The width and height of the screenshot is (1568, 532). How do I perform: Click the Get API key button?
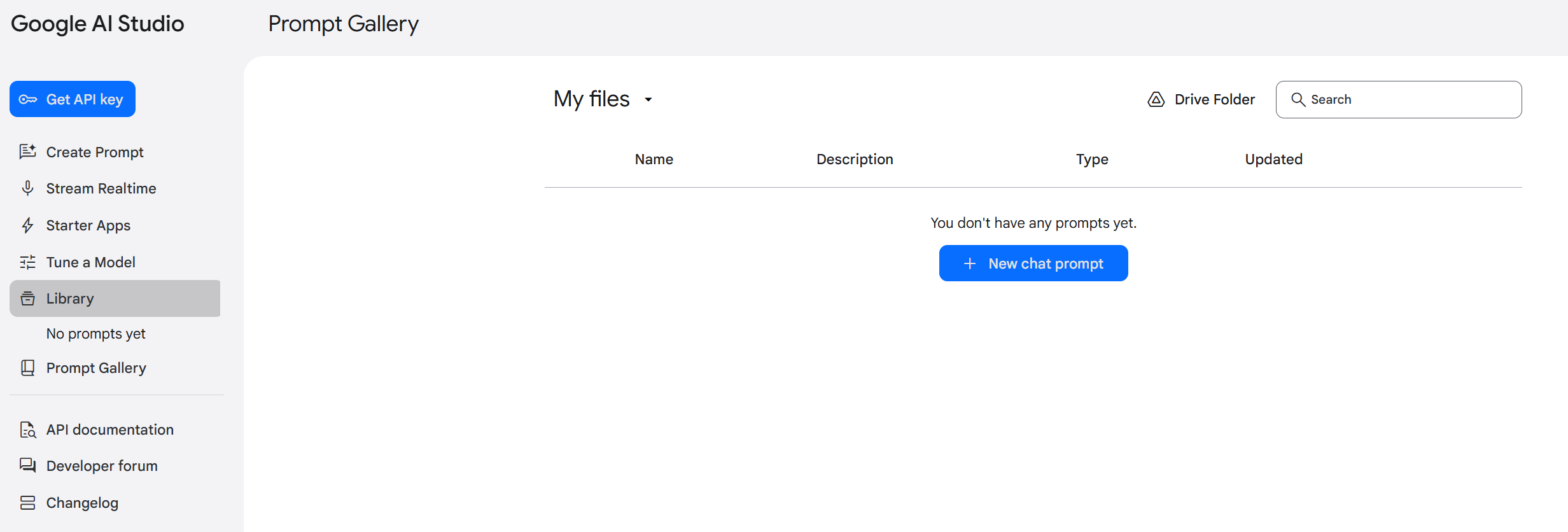[73, 99]
